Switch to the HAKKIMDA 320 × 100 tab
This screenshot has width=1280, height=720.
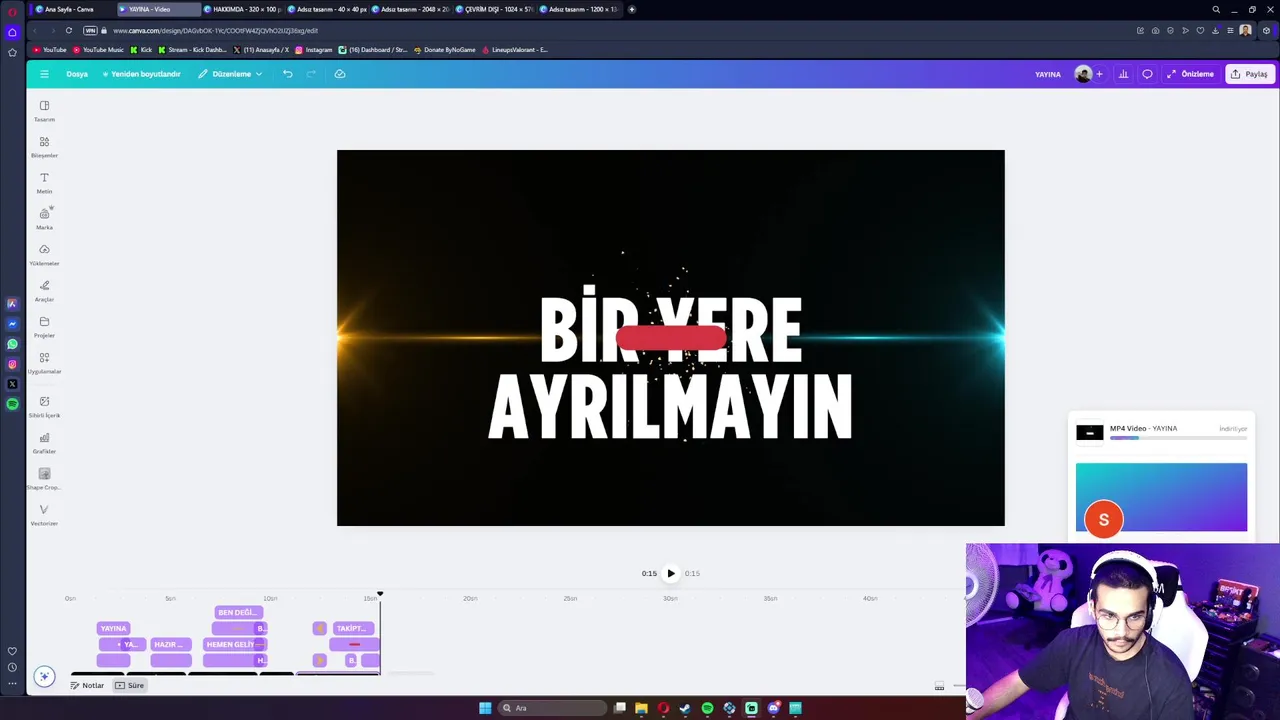243,9
